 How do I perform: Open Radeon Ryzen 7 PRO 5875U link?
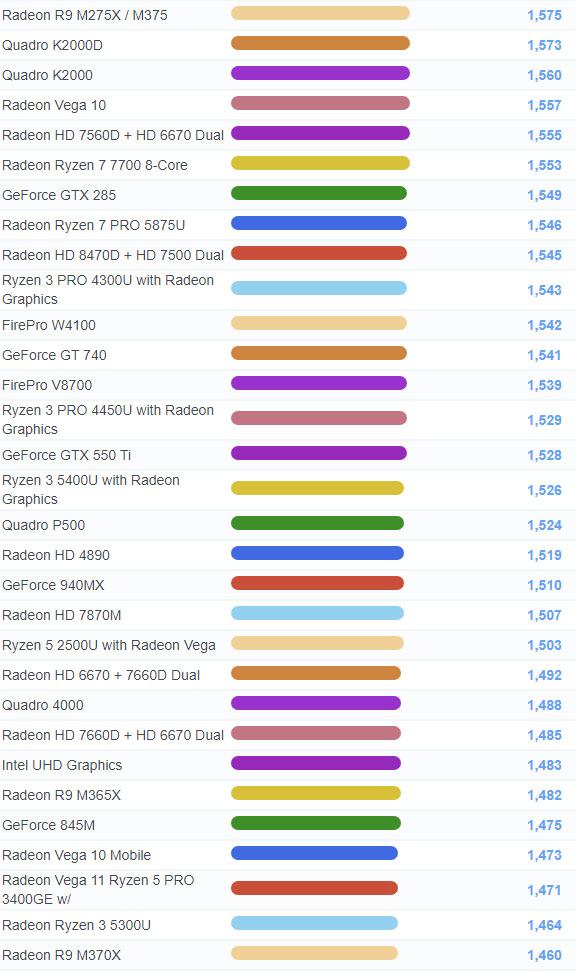[x=94, y=225]
